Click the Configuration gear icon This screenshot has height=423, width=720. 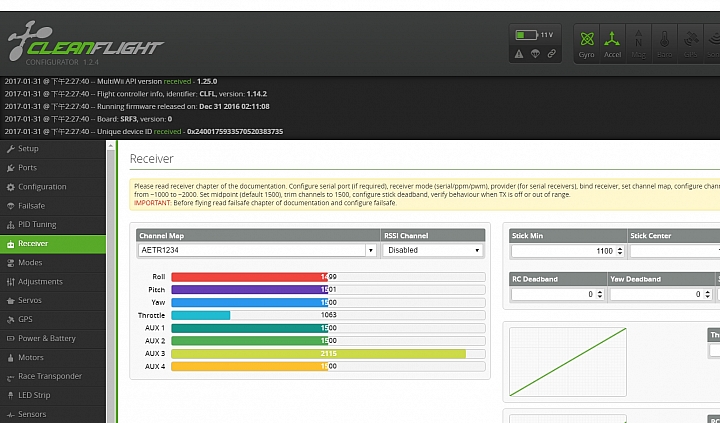coord(10,187)
